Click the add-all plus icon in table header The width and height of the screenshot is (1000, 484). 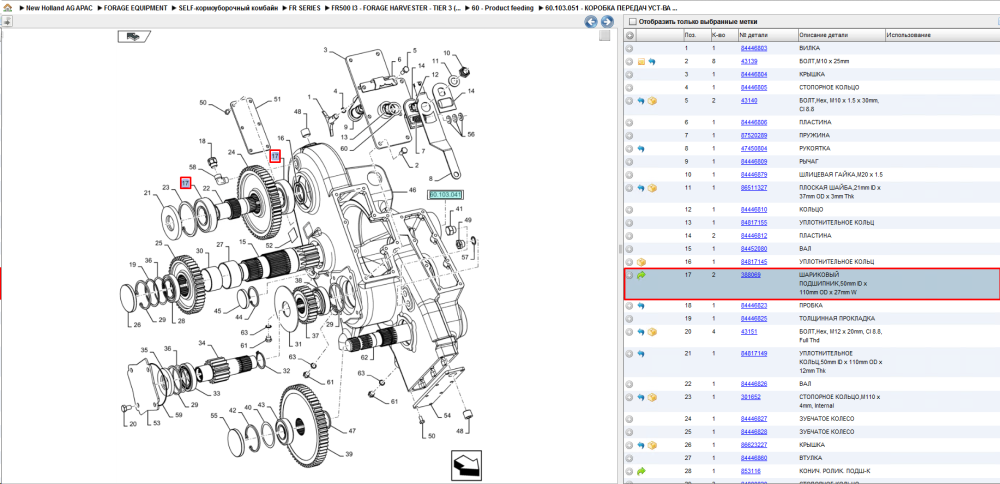[629, 35]
